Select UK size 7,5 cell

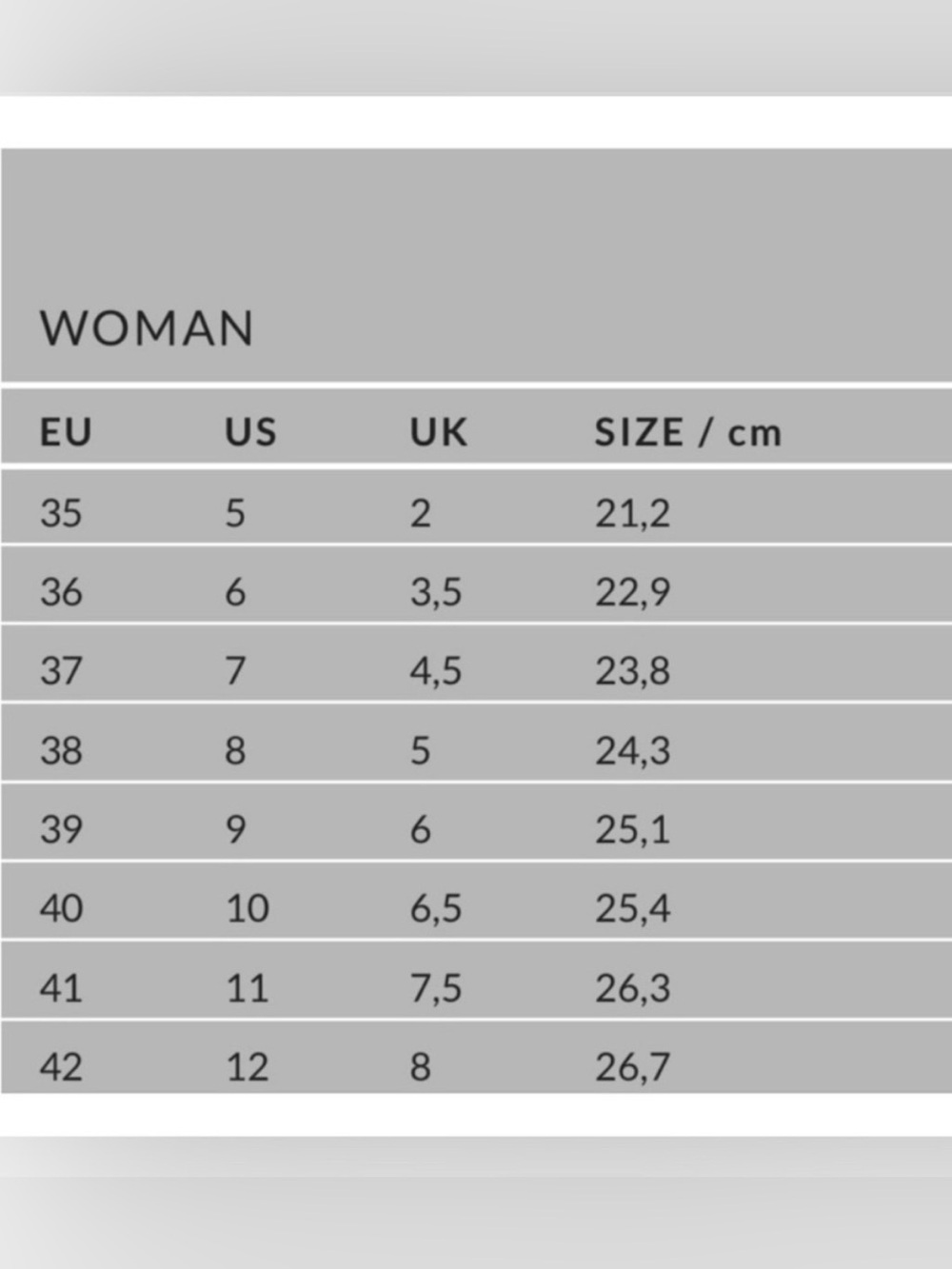click(x=436, y=989)
